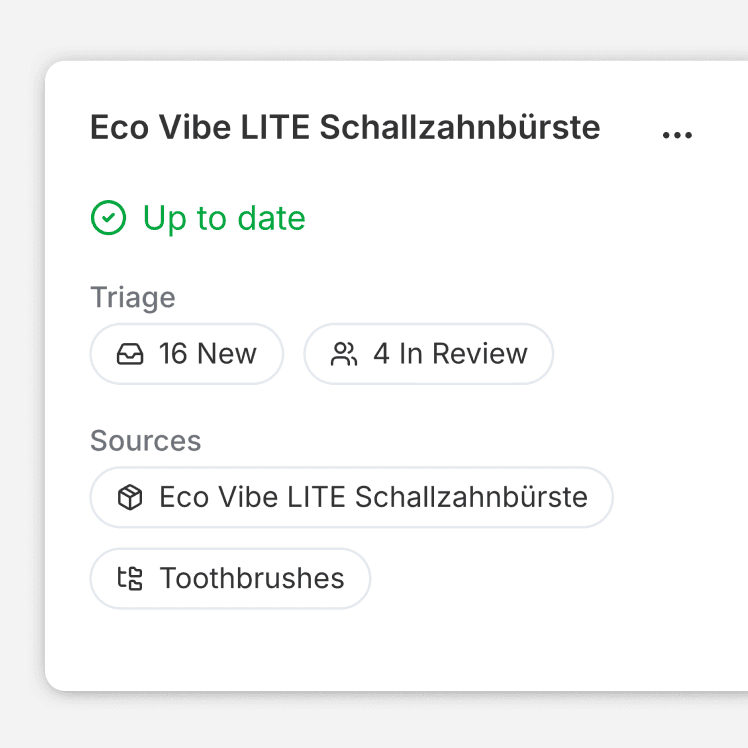Click the package box icon in Sources
This screenshot has width=748, height=748.
[x=130, y=498]
